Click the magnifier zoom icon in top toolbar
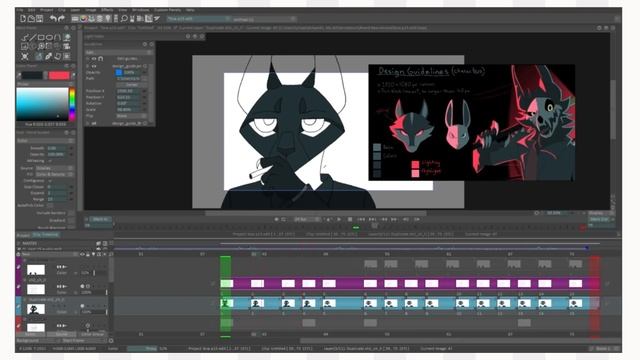640x360 pixels. (x=124, y=18)
